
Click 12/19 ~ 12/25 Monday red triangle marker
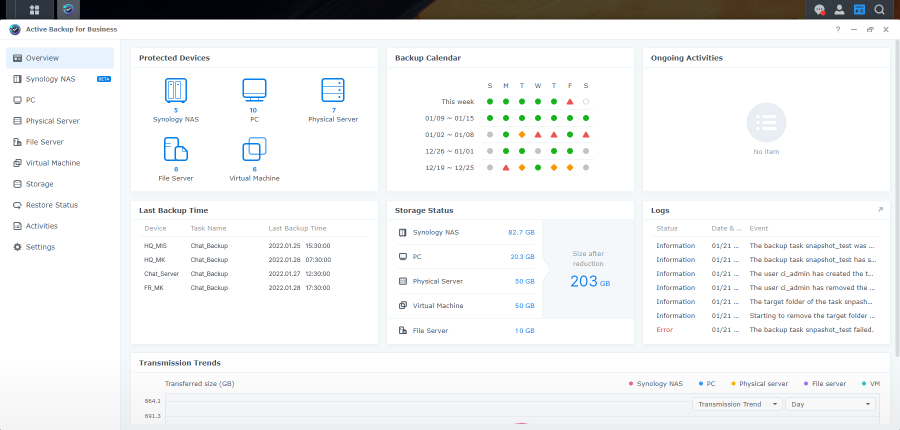tap(506, 168)
